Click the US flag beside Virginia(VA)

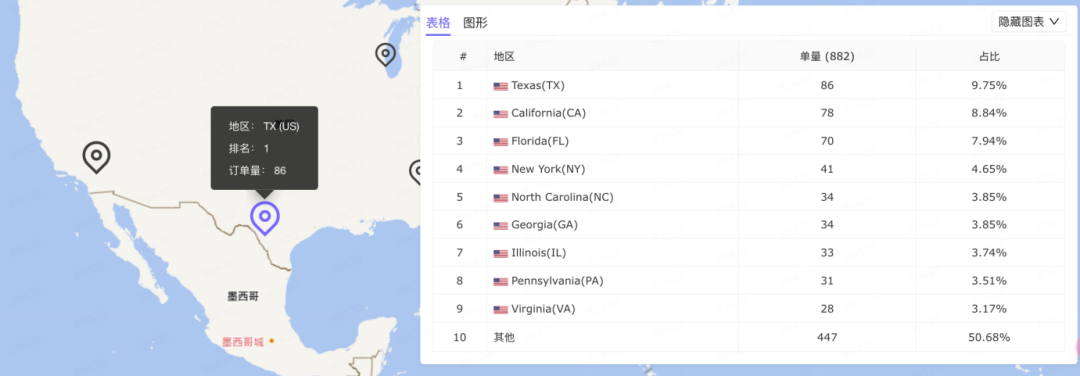coord(501,310)
